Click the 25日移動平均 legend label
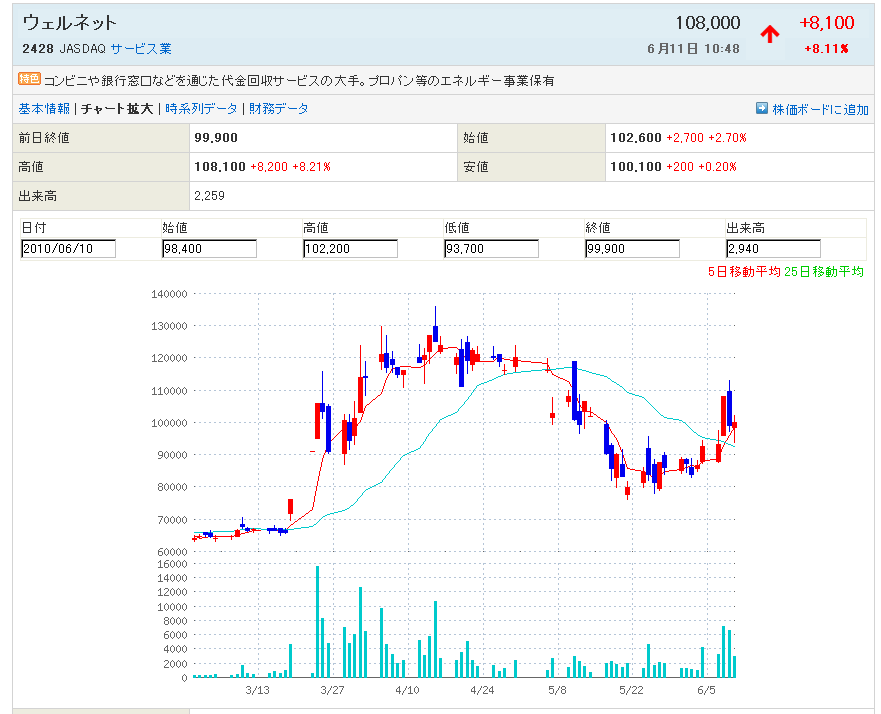Viewport: 881px width, 714px height. 824,272
